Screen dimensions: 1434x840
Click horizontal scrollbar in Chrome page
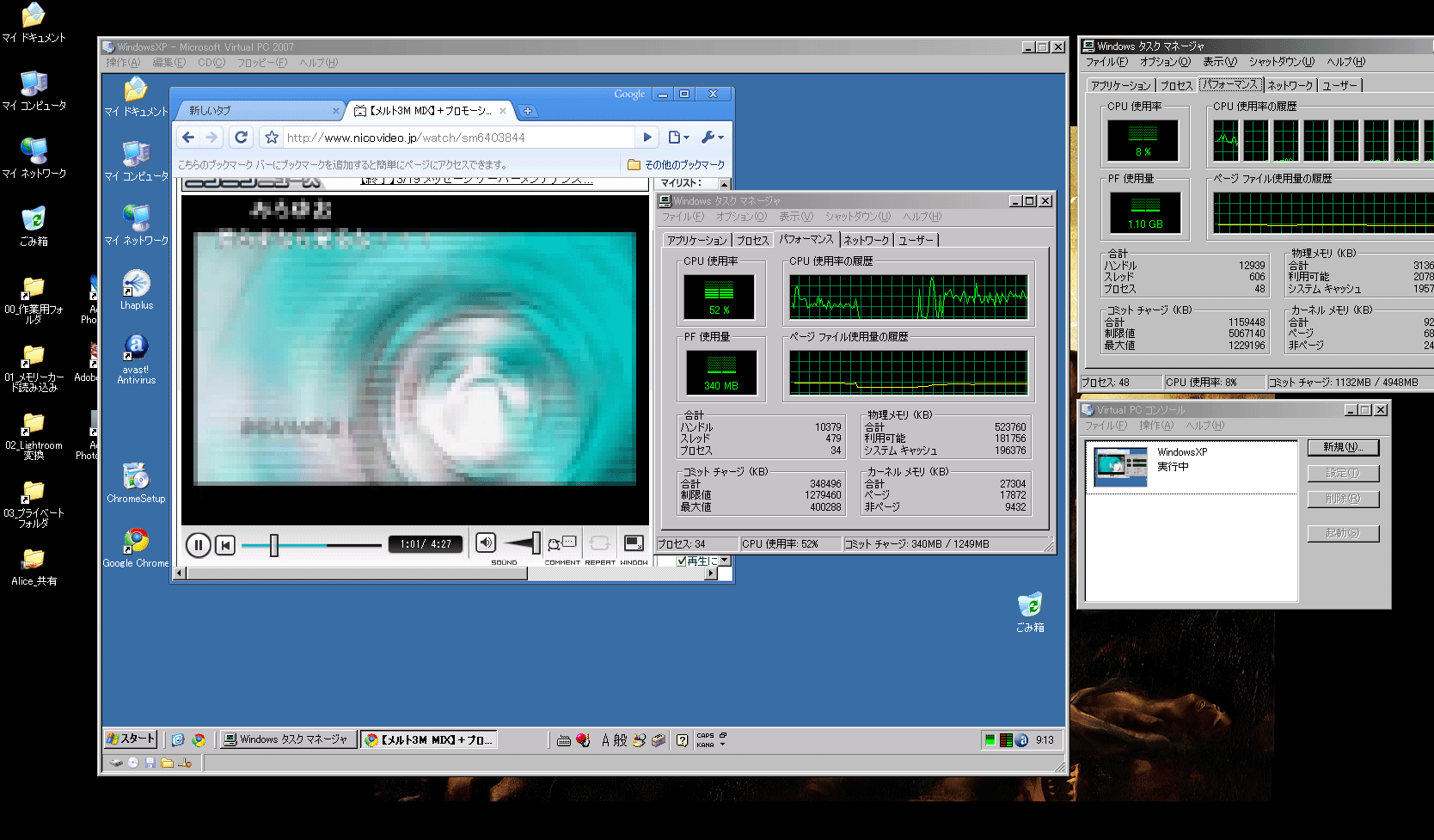(358, 573)
